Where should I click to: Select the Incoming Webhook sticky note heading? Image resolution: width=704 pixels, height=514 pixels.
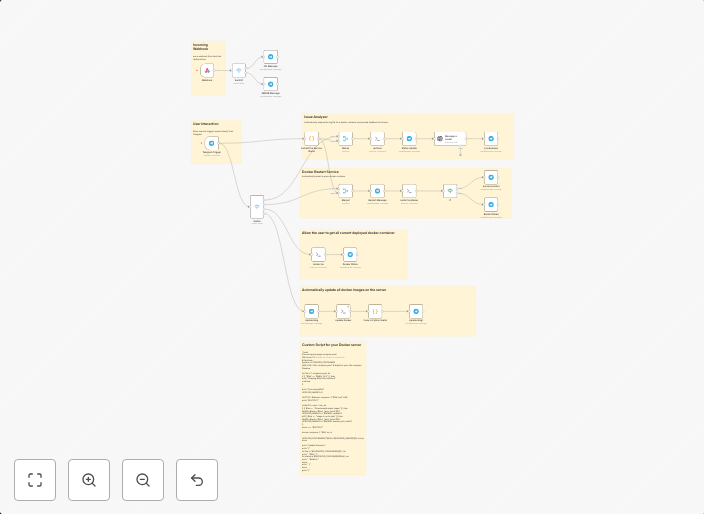point(201,46)
